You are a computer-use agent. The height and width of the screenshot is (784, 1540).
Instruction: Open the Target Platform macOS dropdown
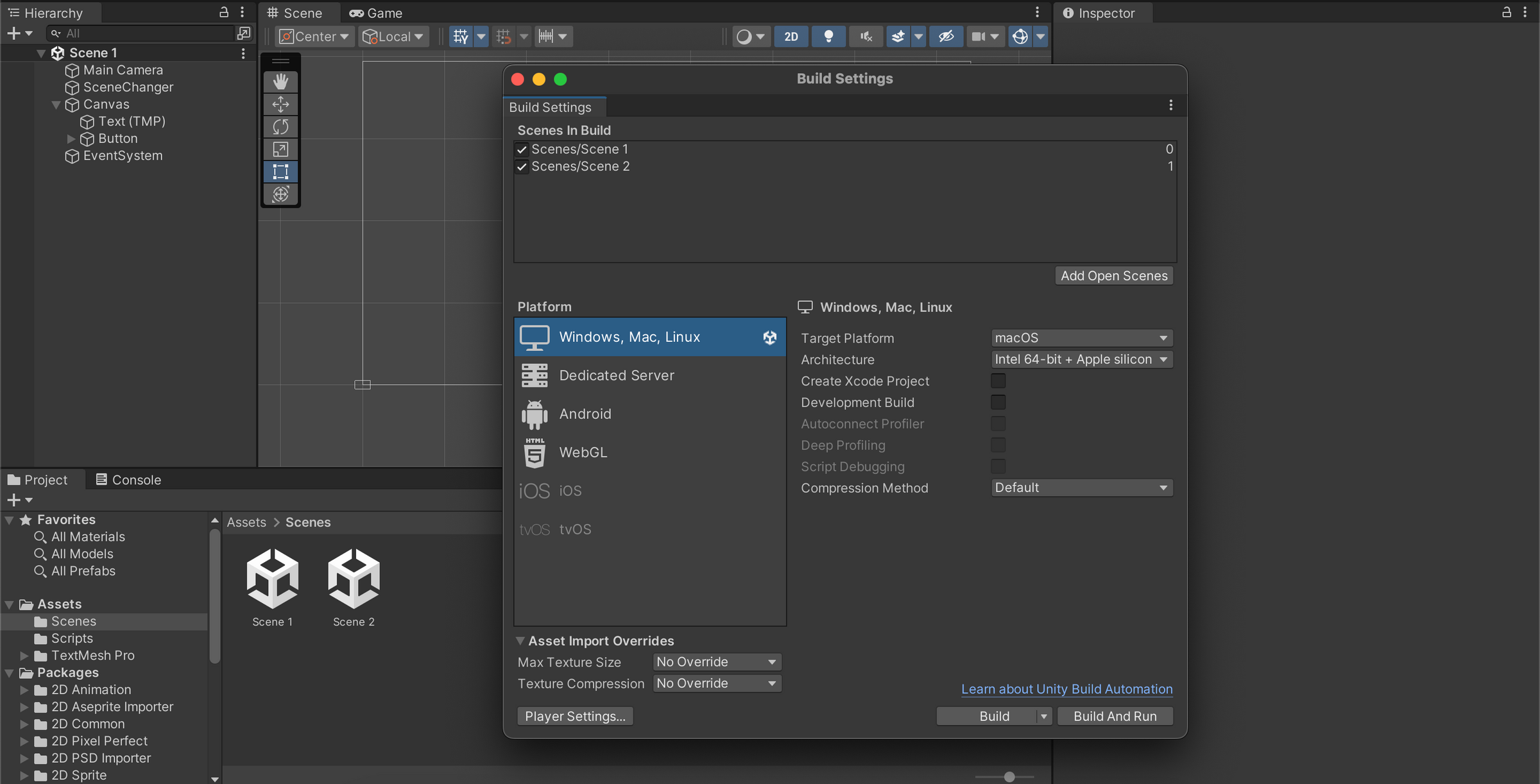1081,338
